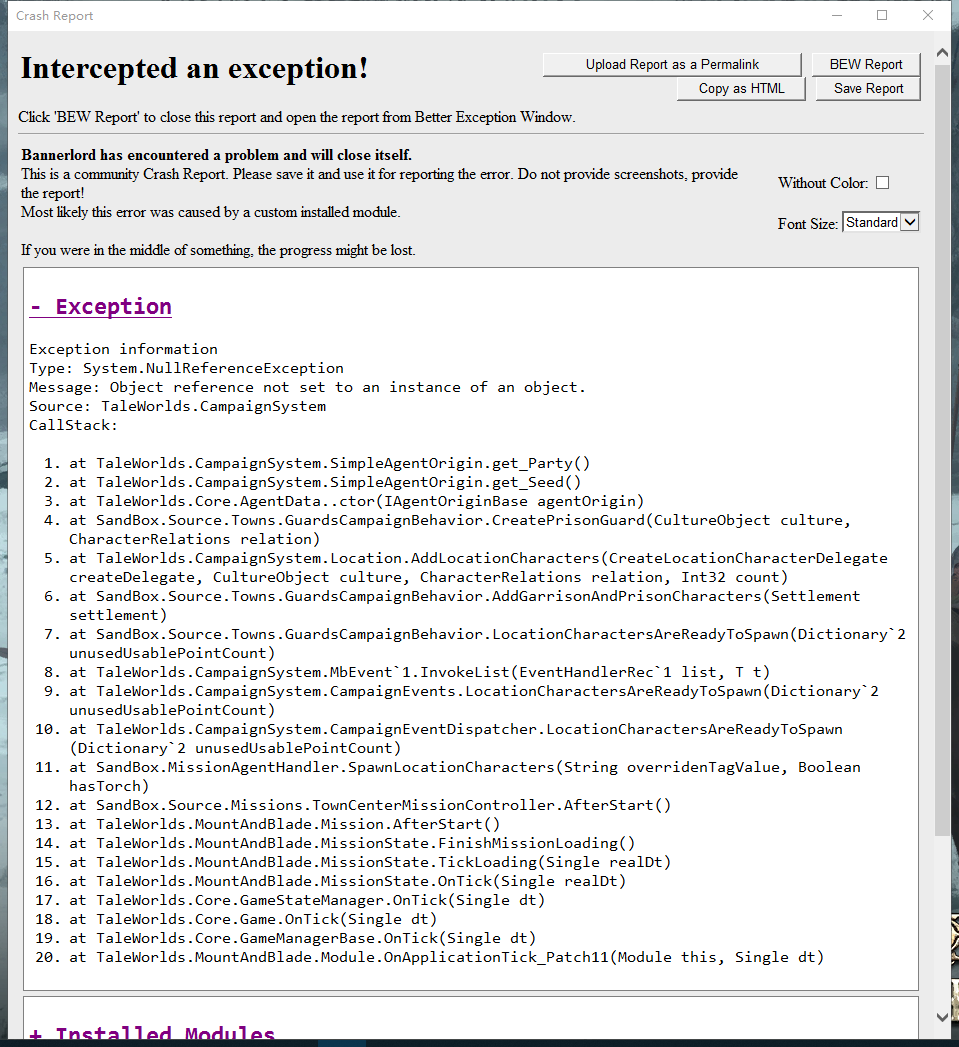
Task: Click call stack line MissionState.TickLoading
Action: [x=370, y=863]
